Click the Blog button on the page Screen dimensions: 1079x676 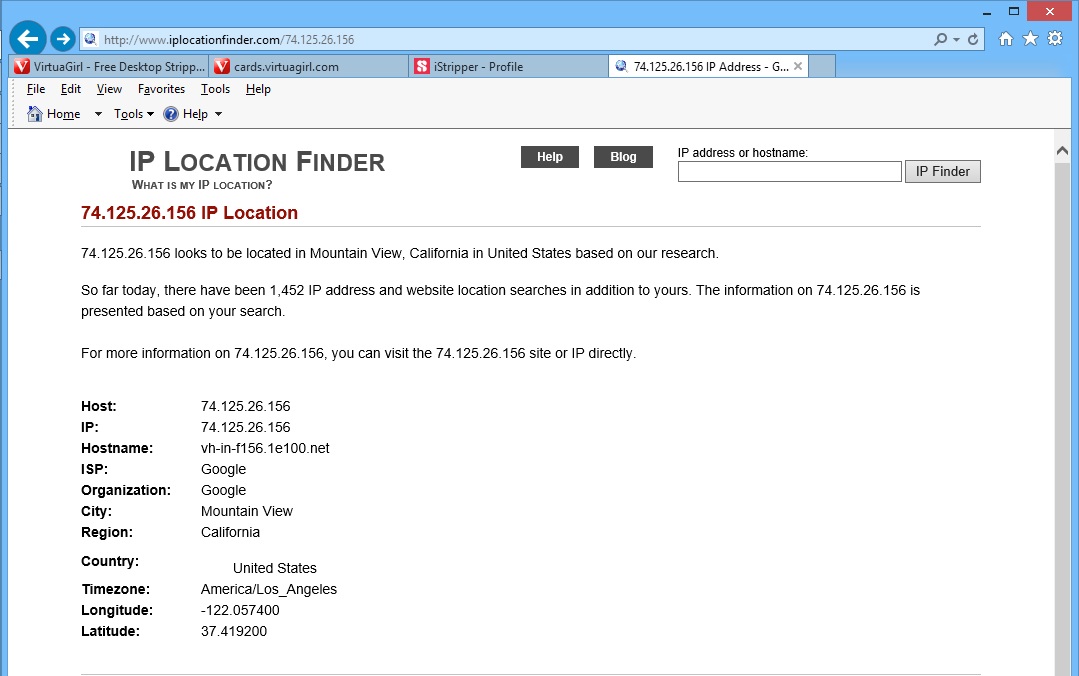(623, 157)
